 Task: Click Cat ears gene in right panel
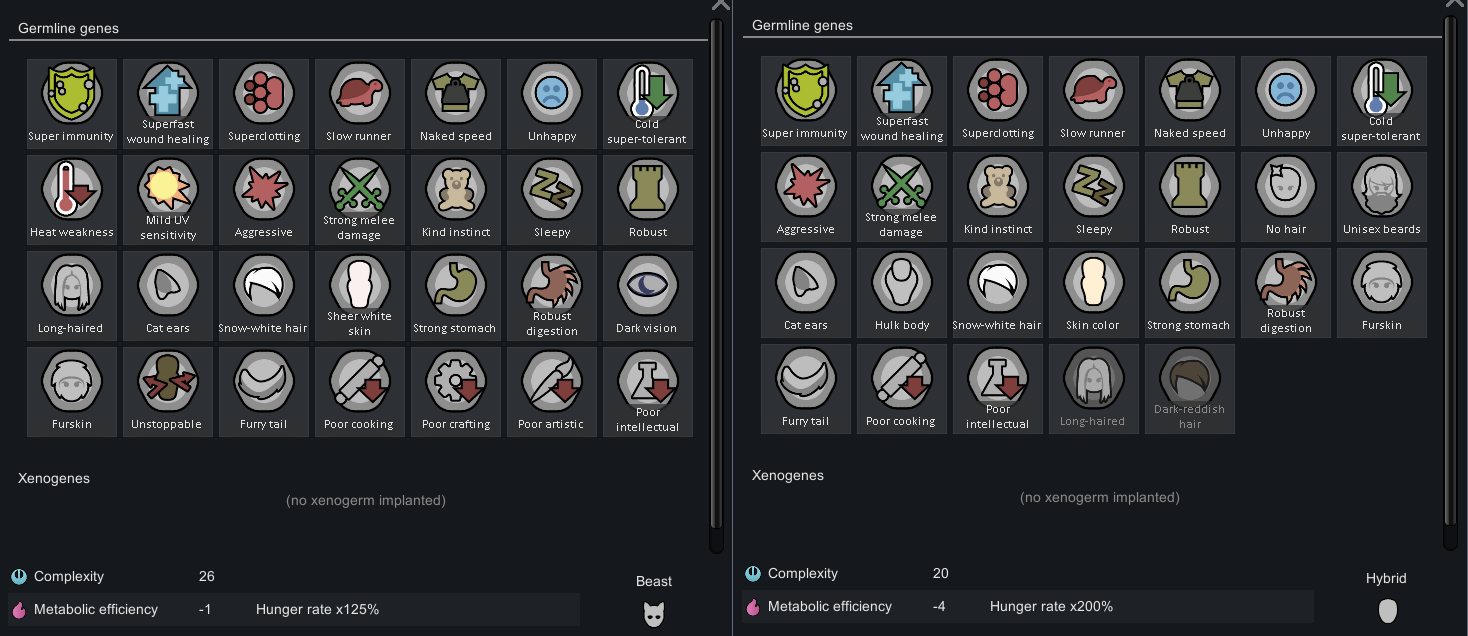pyautogui.click(x=806, y=293)
